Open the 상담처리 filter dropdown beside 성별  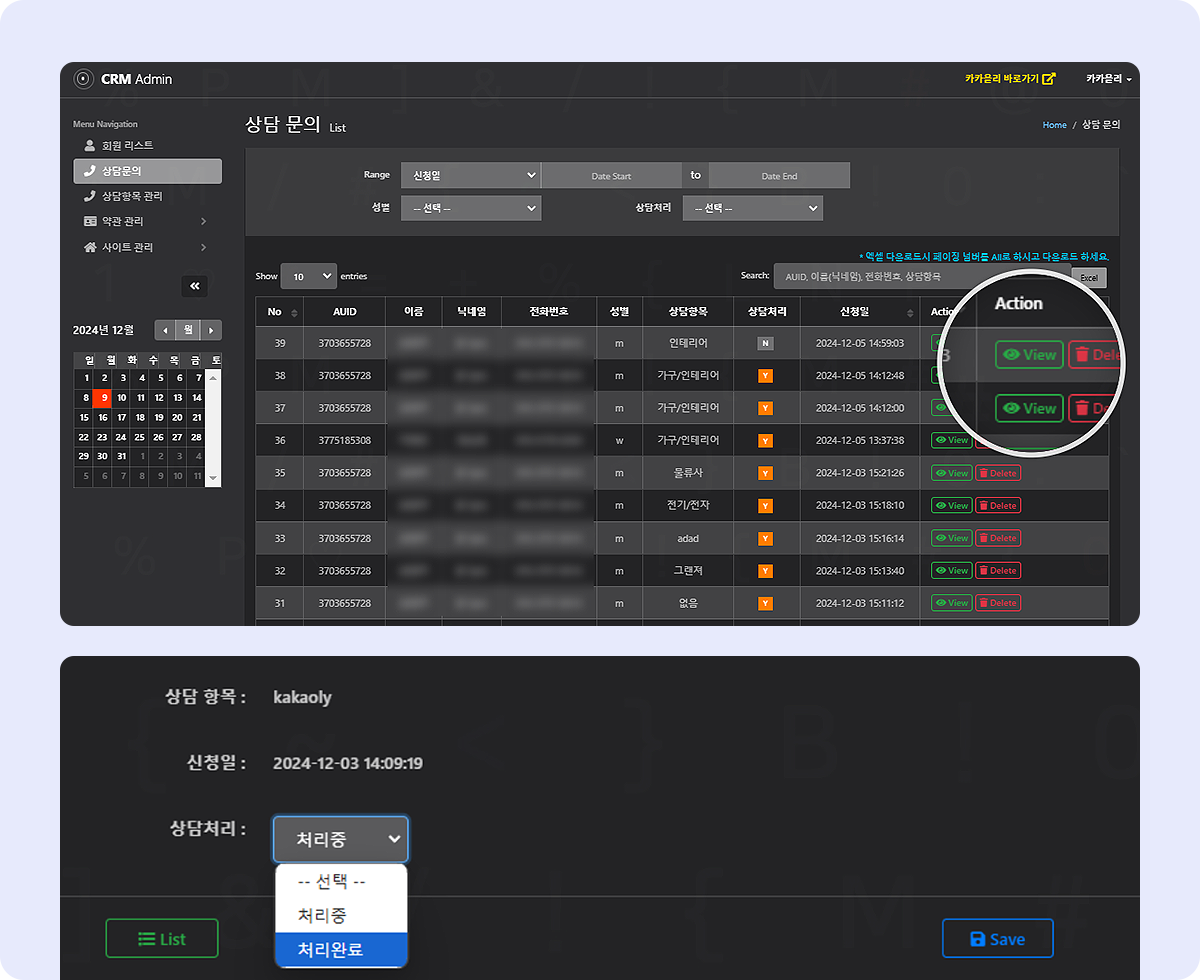click(x=753, y=208)
